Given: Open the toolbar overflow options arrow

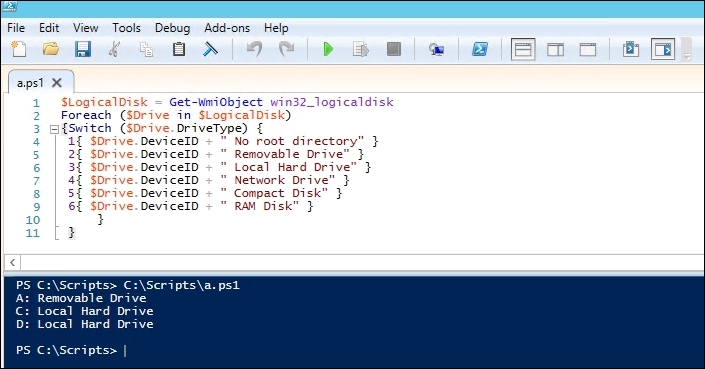Looking at the screenshot, I should click(x=687, y=56).
